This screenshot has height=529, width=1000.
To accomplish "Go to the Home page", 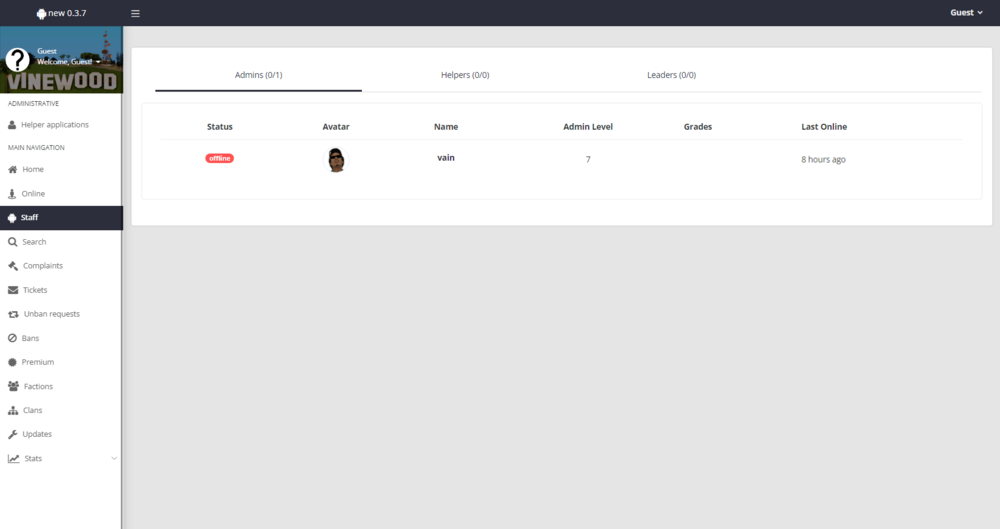I will pyautogui.click(x=33, y=170).
